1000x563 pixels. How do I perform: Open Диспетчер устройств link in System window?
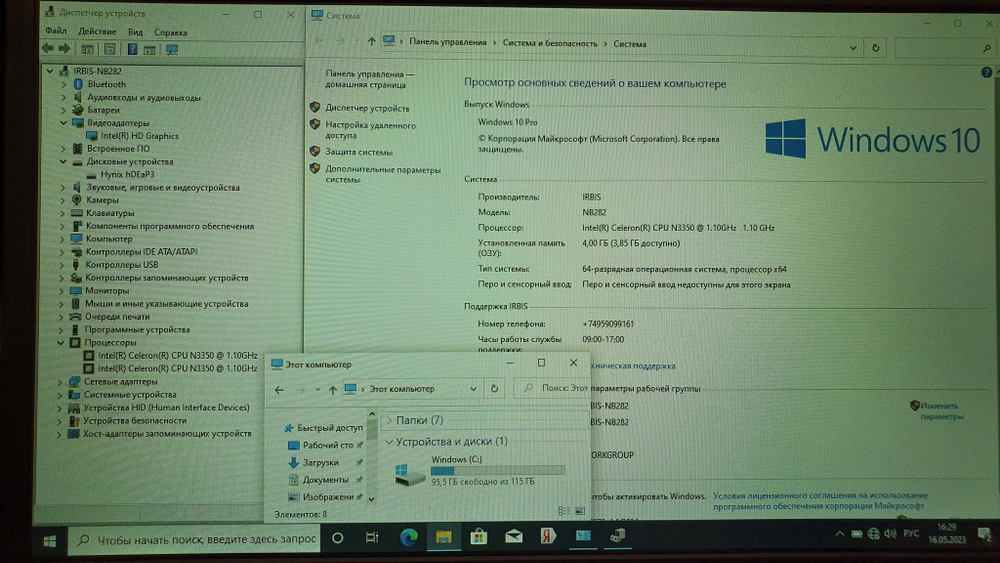[367, 108]
